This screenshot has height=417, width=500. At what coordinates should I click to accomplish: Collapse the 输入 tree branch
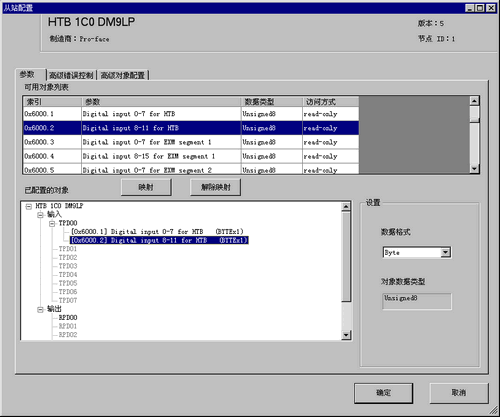(40, 215)
